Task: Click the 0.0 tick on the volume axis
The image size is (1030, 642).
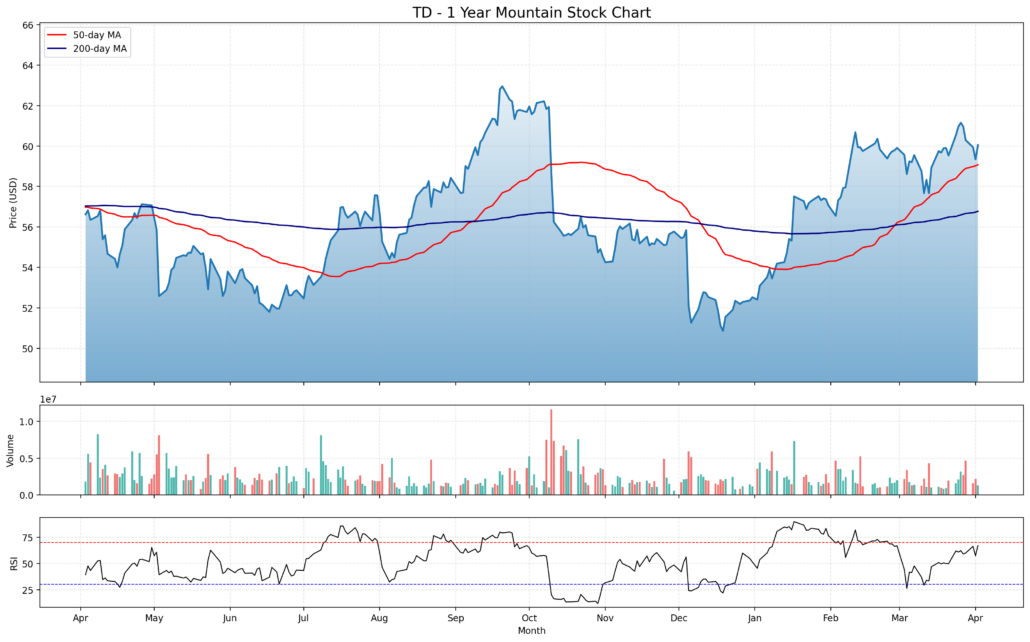Action: tap(26, 495)
